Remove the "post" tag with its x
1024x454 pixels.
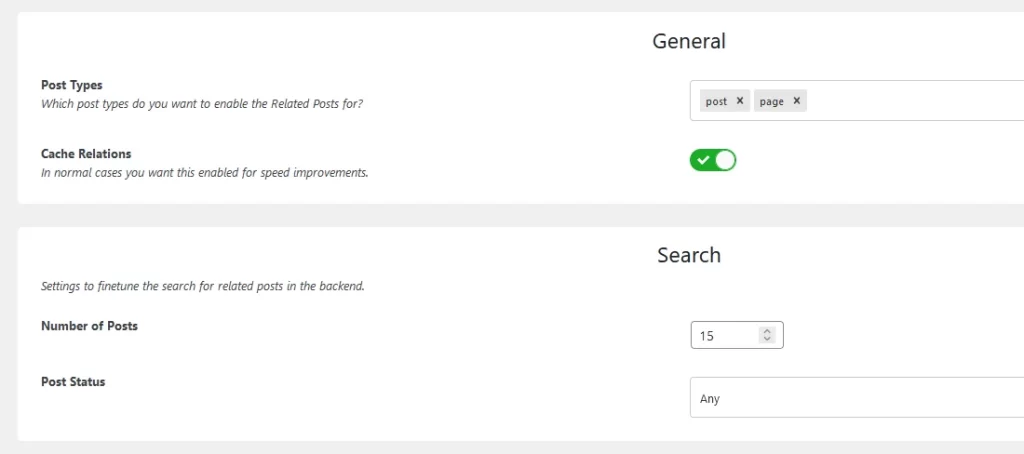(739, 101)
